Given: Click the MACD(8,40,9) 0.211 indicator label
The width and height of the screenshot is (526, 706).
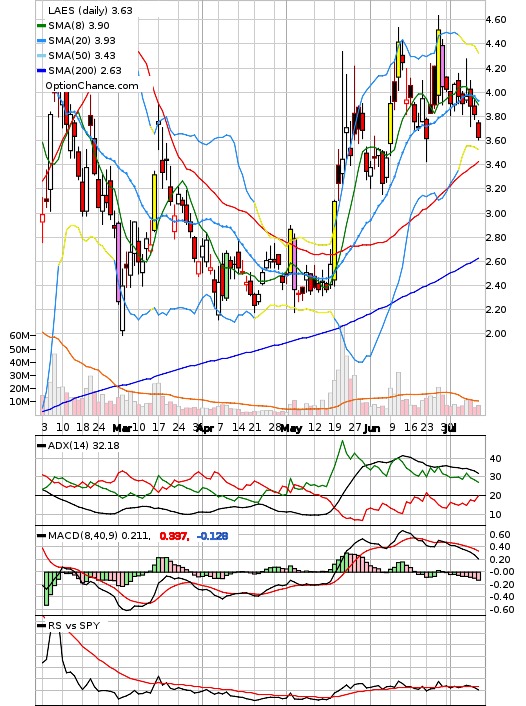Looking at the screenshot, I should (99, 535).
